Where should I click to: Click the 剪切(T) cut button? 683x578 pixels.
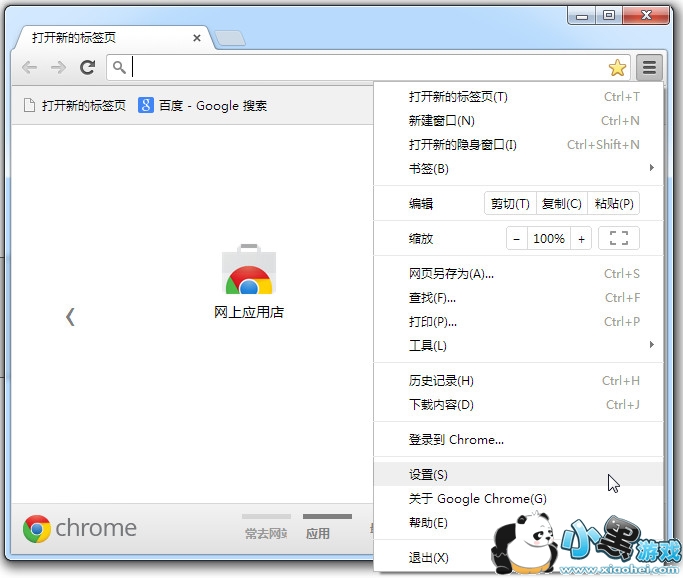click(510, 203)
